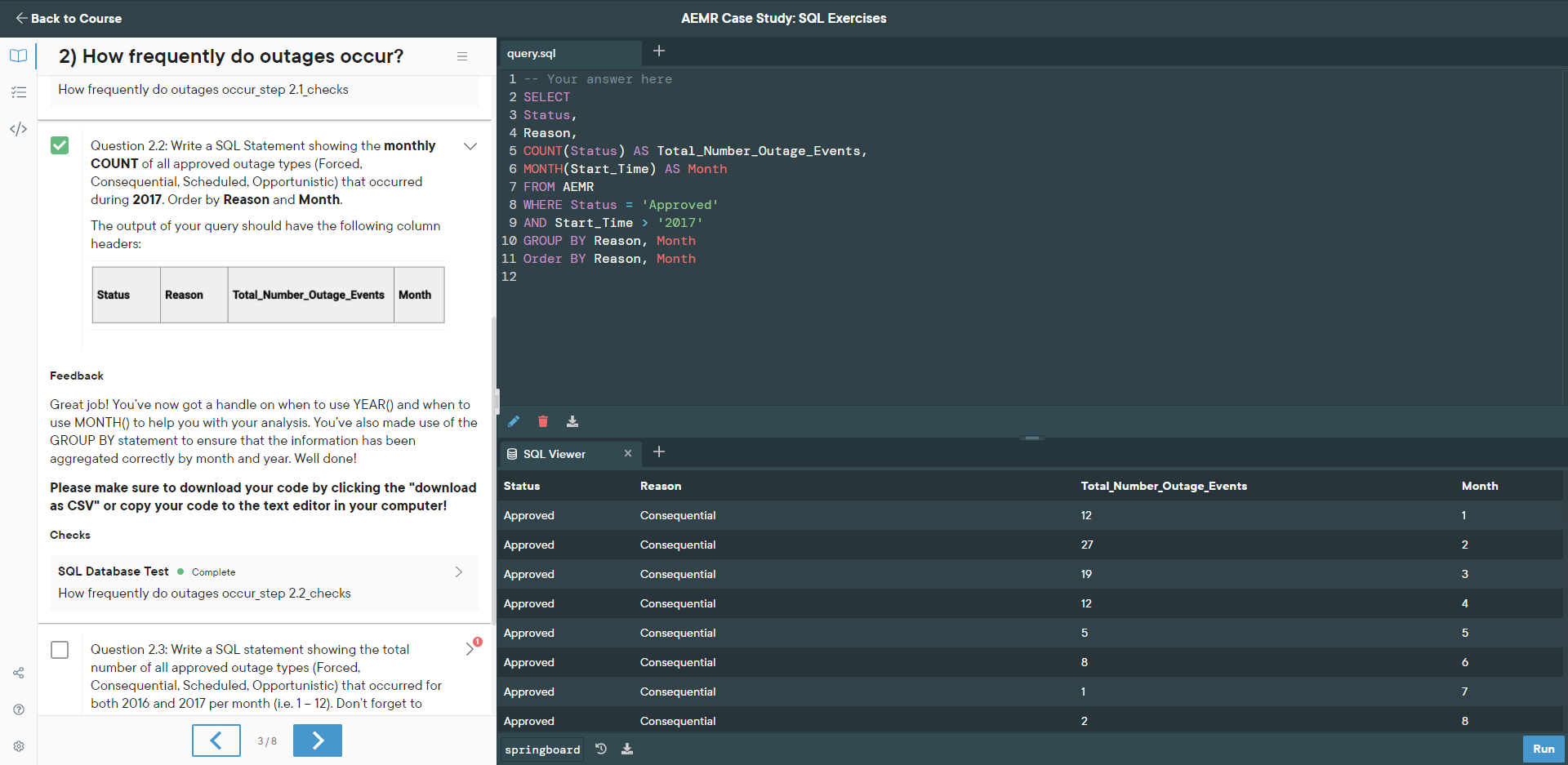
Task: Collapse Question 2.2 with chevron
Action: pyautogui.click(x=470, y=146)
